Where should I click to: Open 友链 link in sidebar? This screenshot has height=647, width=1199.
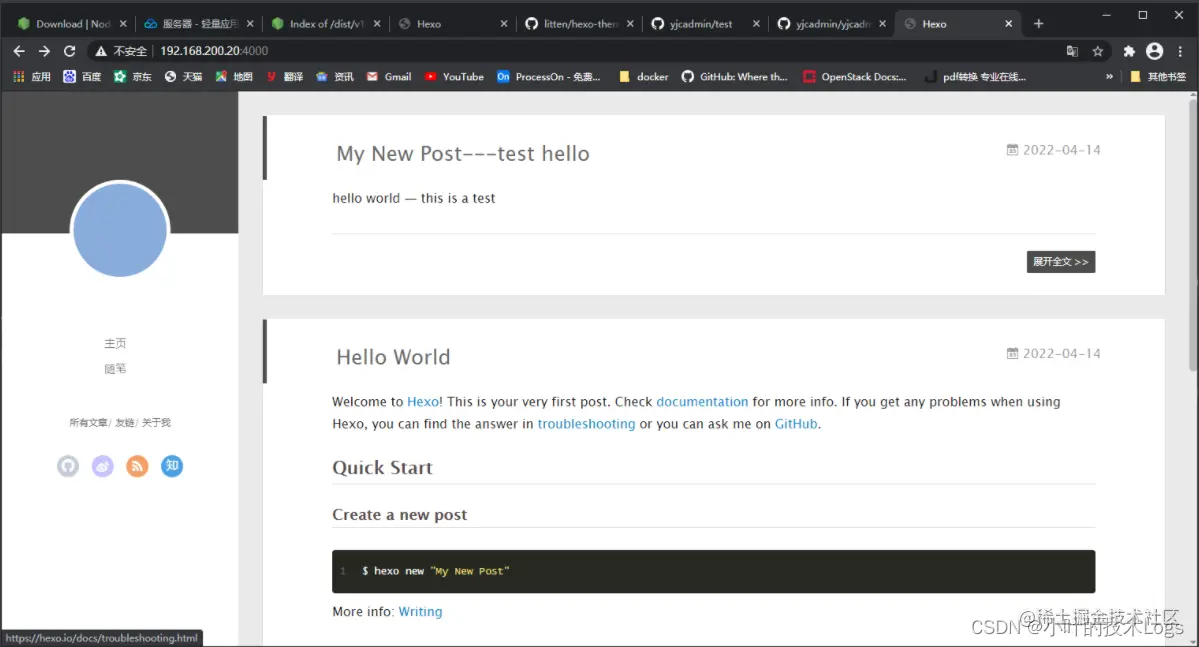(x=125, y=422)
